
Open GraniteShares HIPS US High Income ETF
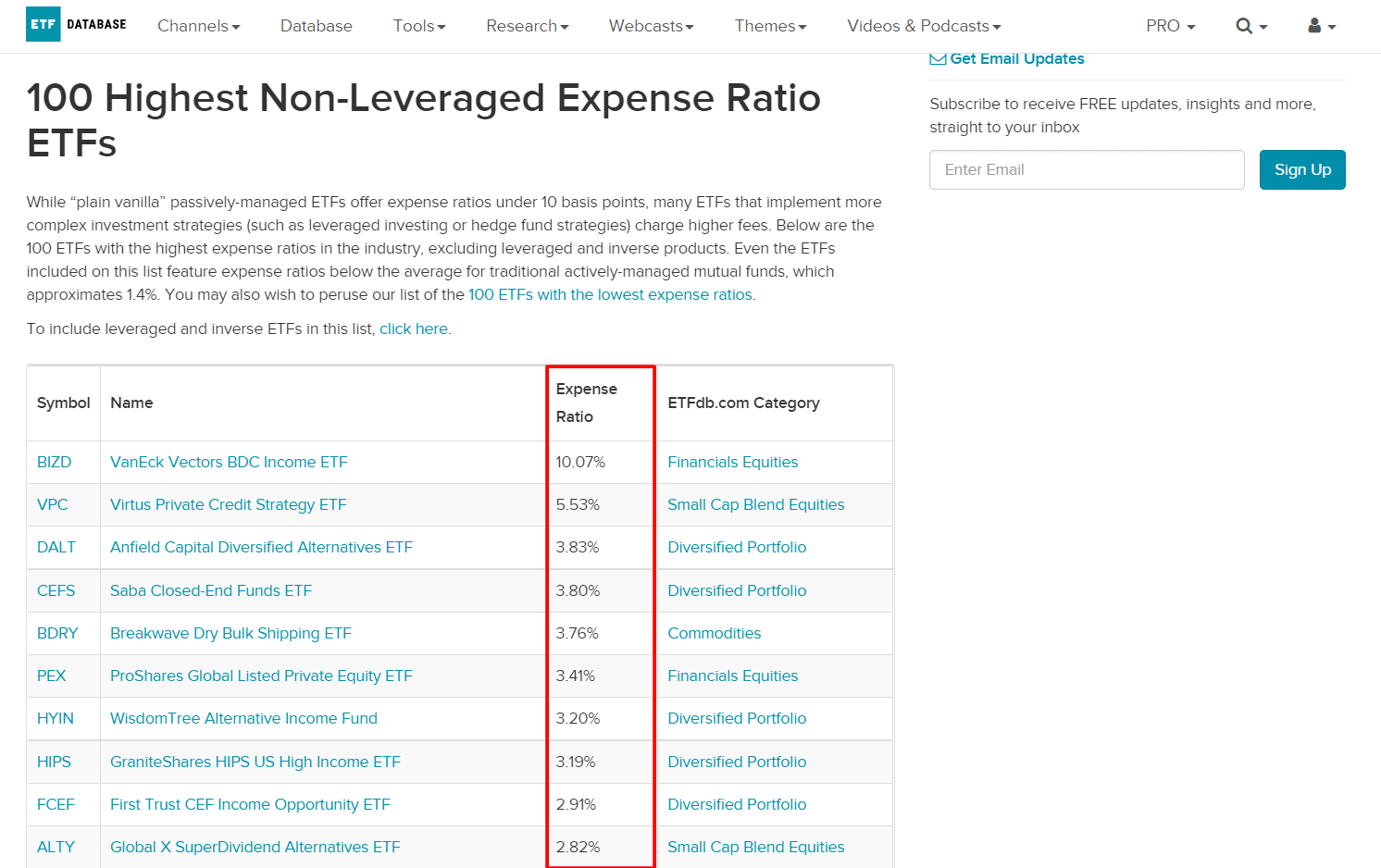click(255, 762)
